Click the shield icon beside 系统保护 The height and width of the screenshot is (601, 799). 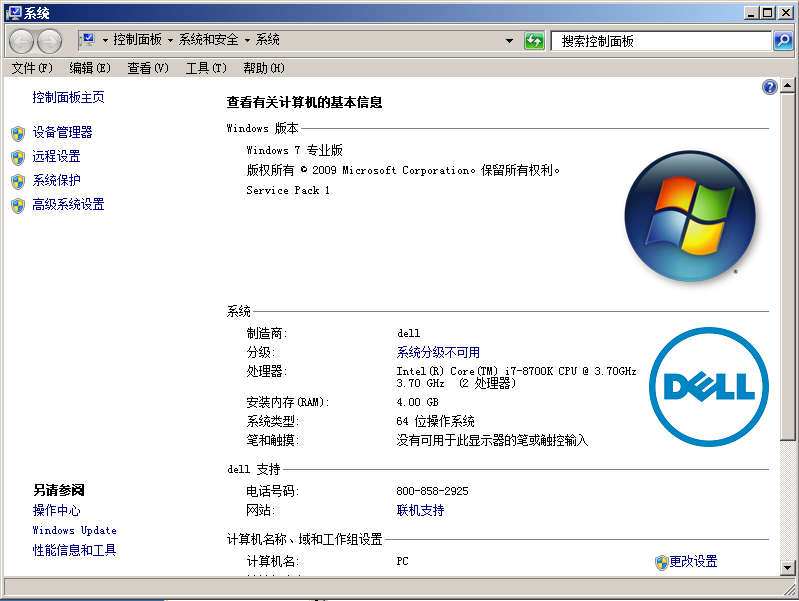pyautogui.click(x=18, y=181)
